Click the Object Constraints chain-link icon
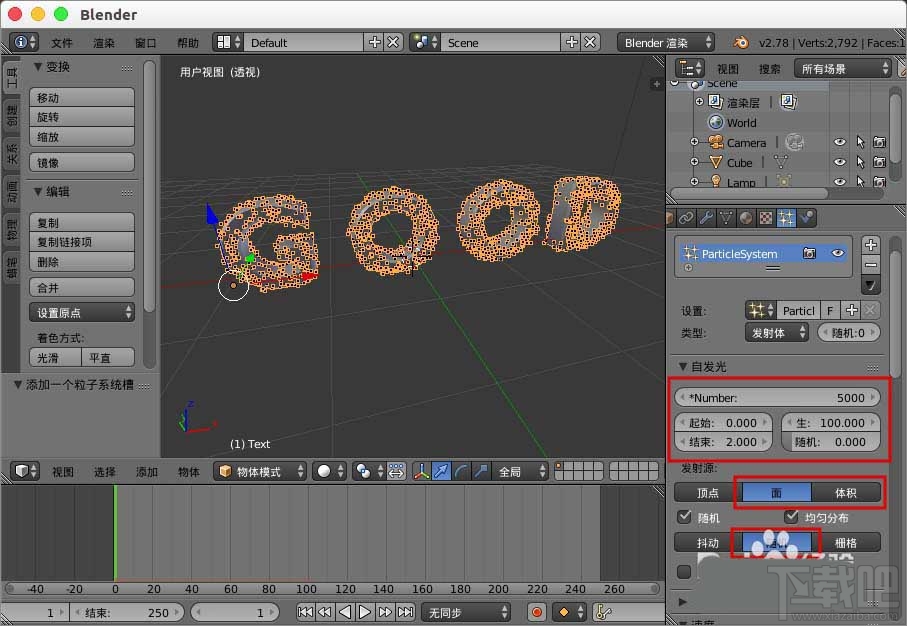 684,218
